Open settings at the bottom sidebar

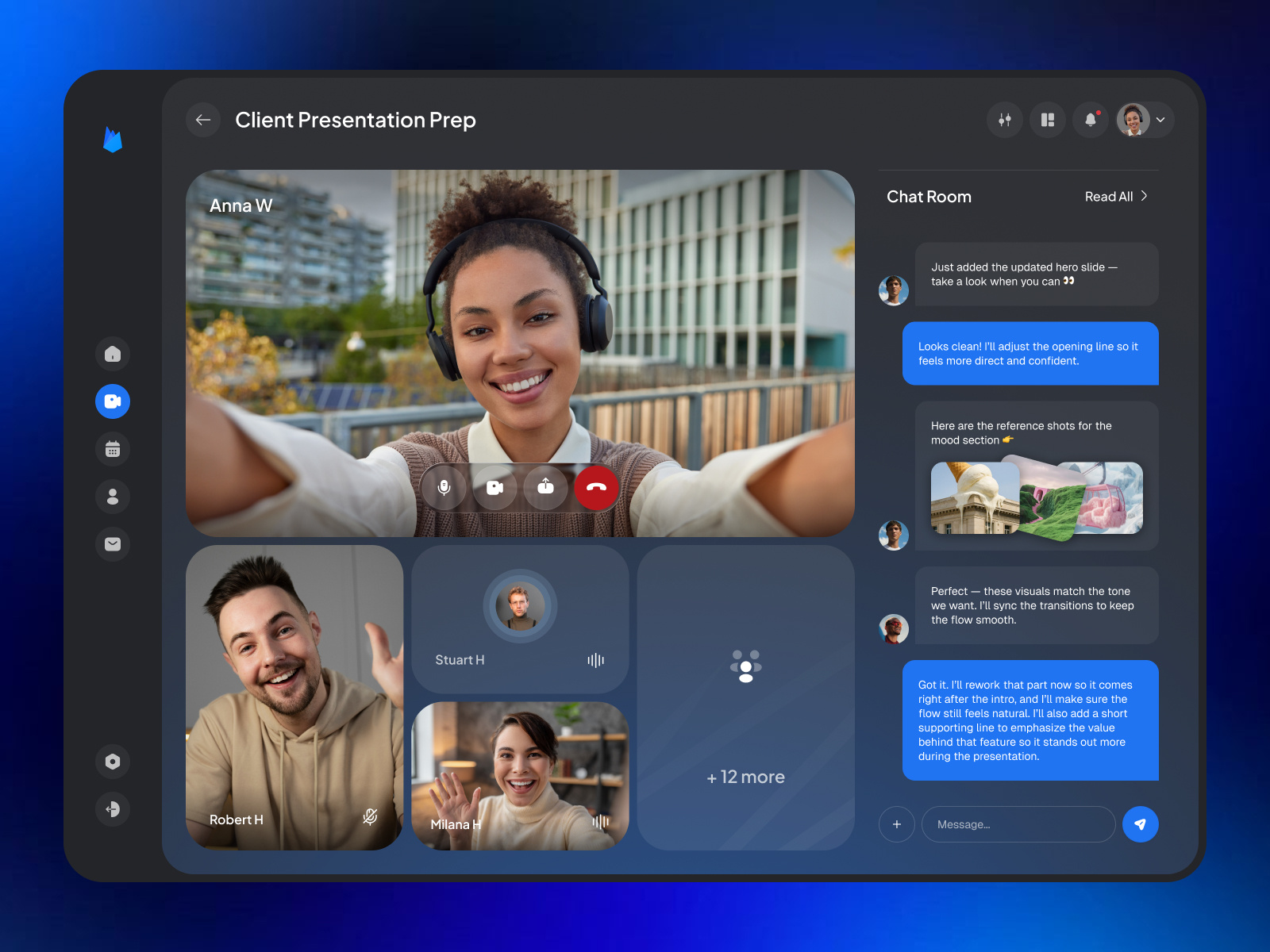point(113,762)
